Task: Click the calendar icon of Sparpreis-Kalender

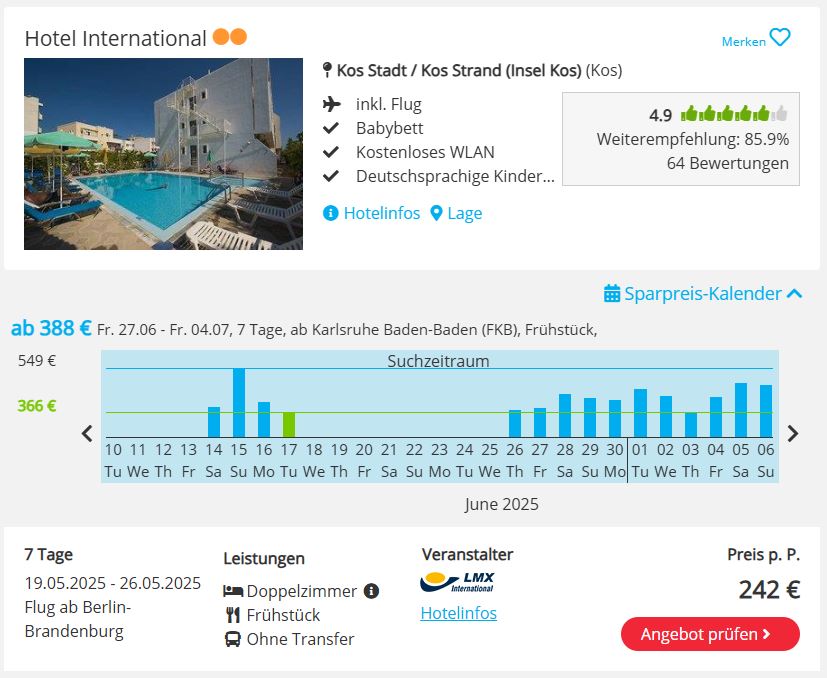Action: [x=612, y=293]
